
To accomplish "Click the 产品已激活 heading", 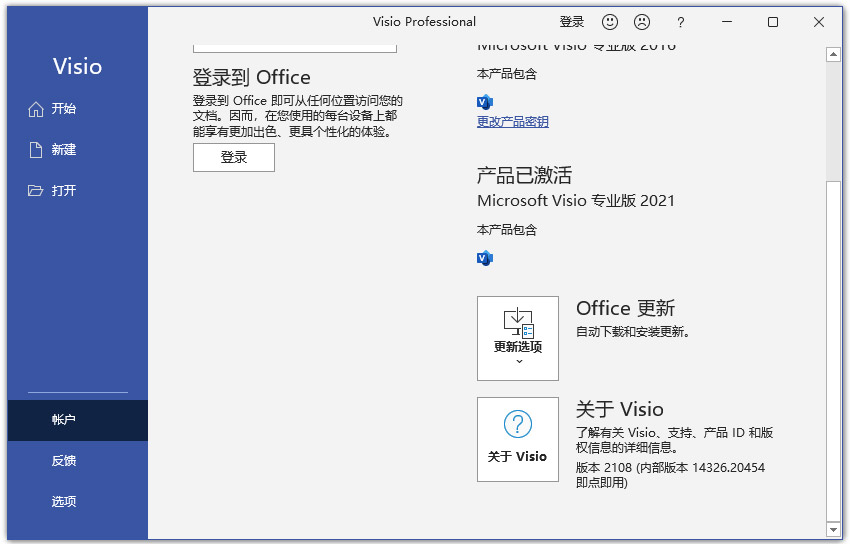I will tap(524, 176).
